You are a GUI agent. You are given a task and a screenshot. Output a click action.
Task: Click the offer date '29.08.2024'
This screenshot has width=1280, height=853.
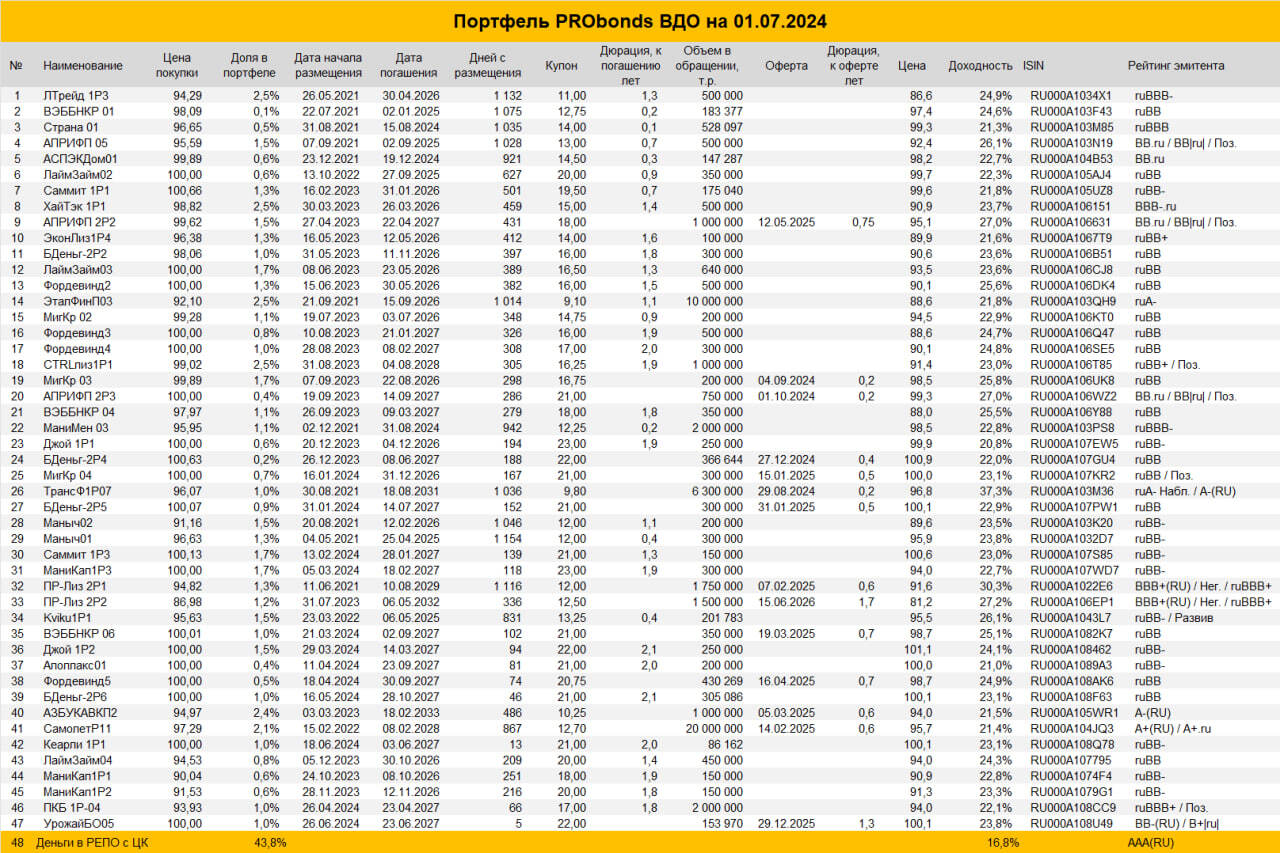(786, 491)
